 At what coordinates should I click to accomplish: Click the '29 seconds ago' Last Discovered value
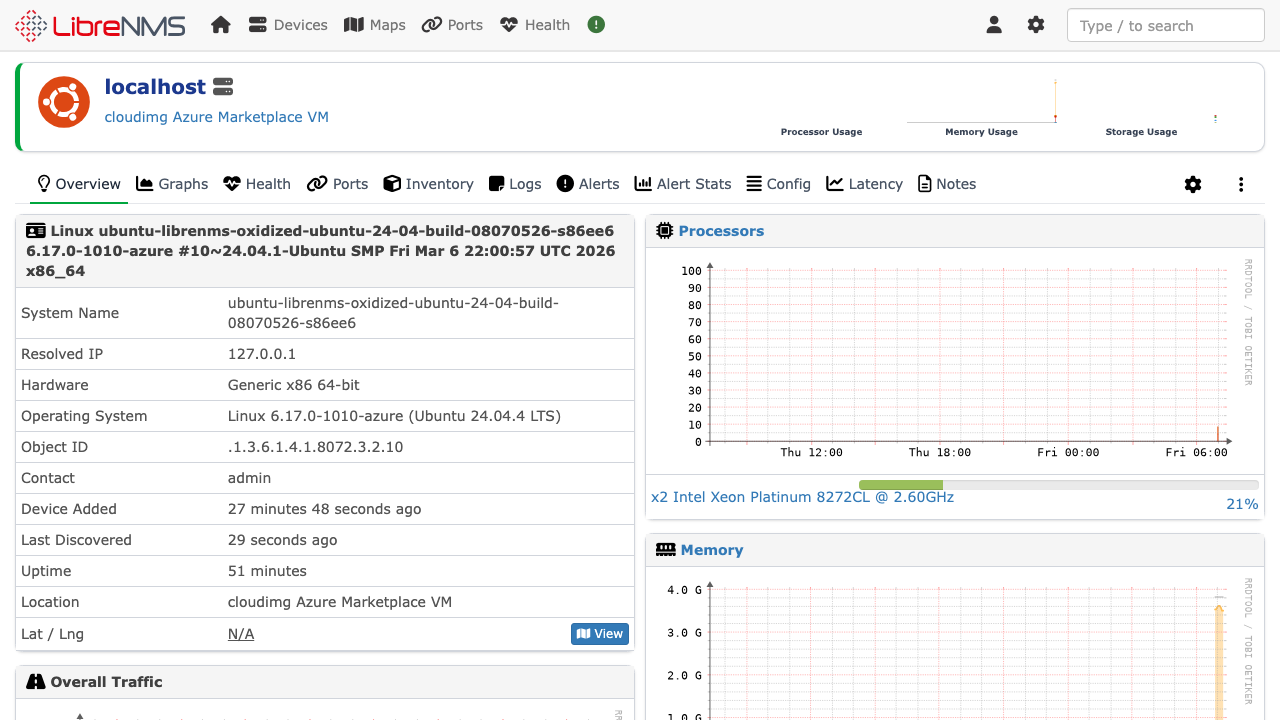tap(283, 540)
